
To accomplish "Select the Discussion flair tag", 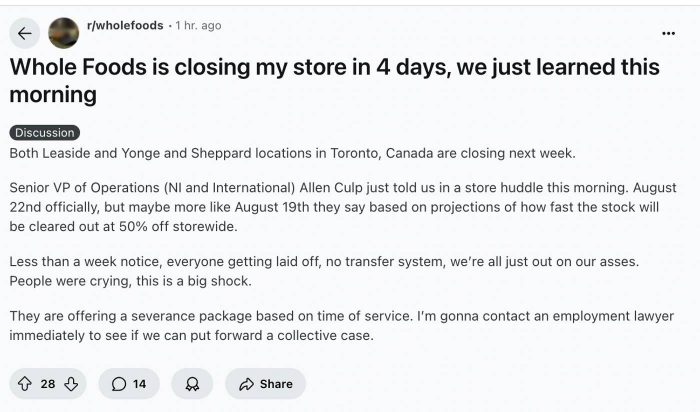I will point(45,133).
